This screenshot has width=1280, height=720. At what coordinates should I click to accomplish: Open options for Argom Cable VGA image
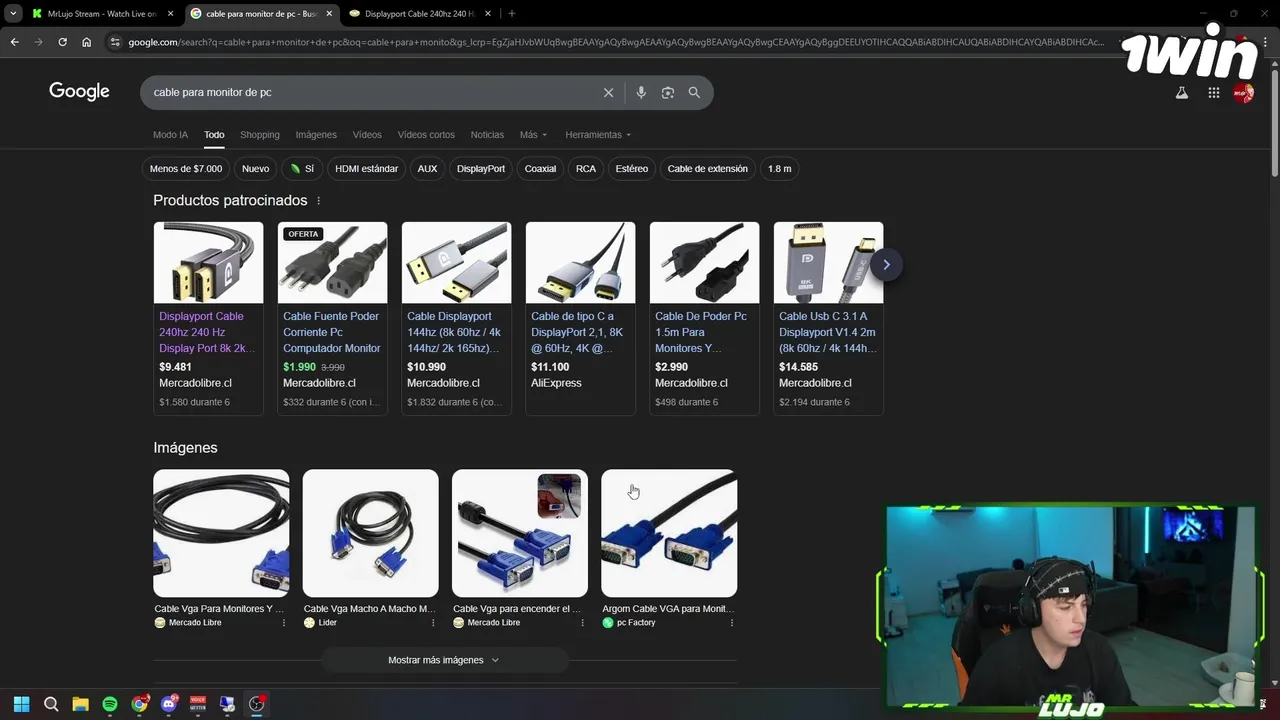click(x=732, y=622)
